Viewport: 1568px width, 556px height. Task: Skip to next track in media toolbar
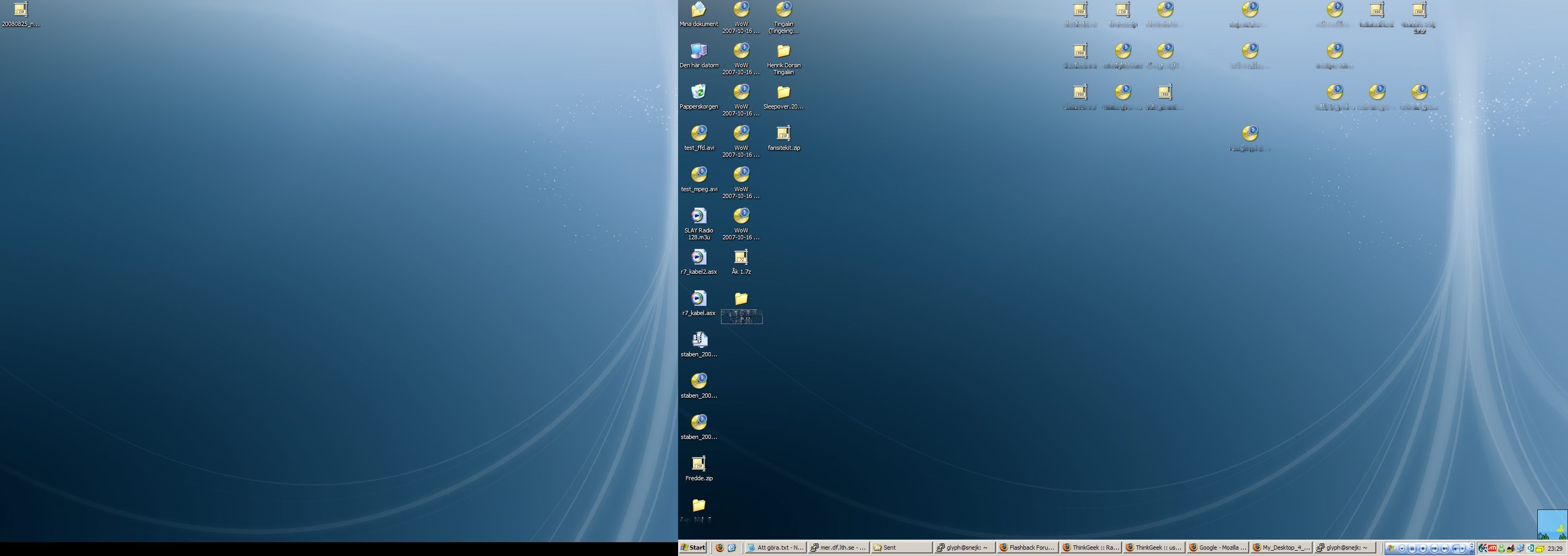(1445, 549)
